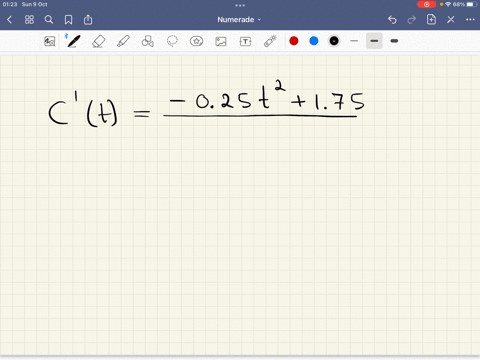This screenshot has height=360, width=480.
Task: Select the Highlighter tool
Action: pyautogui.click(x=123, y=41)
